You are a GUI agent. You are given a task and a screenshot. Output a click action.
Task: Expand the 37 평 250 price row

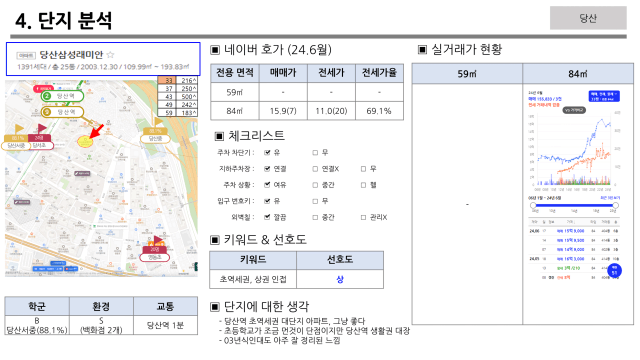click(178, 89)
